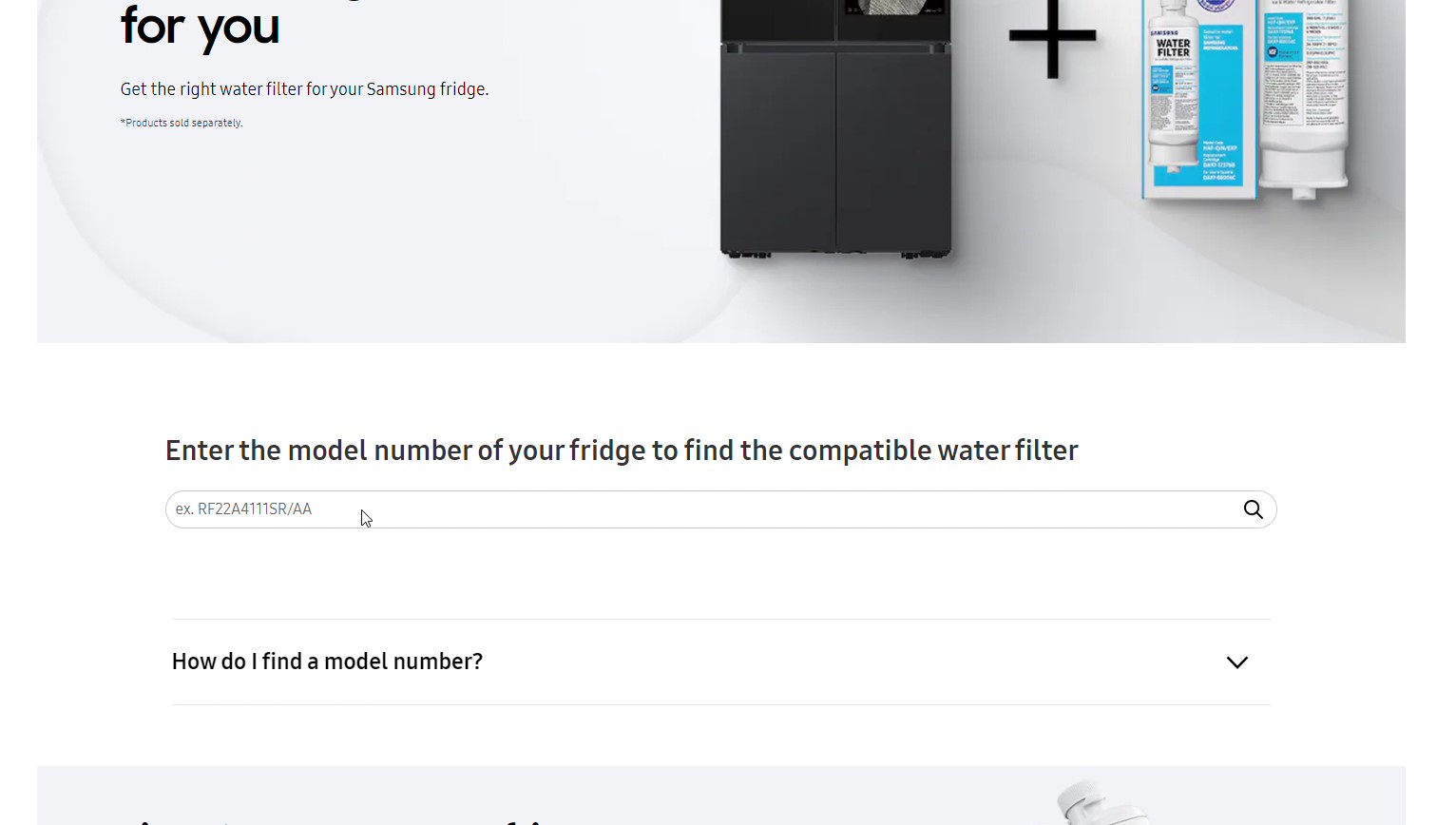
Task: Click the "Enter the model number" heading
Action: pyautogui.click(x=622, y=451)
